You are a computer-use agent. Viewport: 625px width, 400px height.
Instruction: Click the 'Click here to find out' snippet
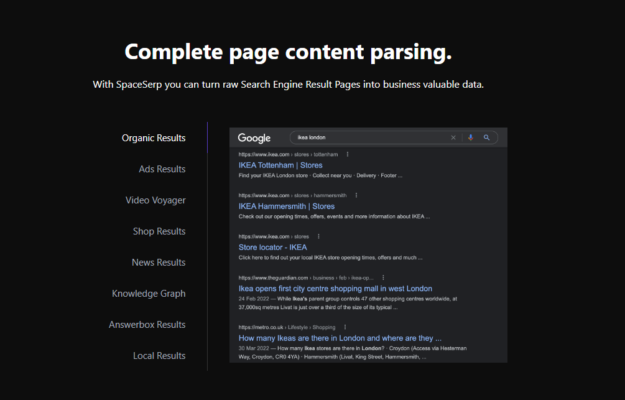[x=330, y=257]
